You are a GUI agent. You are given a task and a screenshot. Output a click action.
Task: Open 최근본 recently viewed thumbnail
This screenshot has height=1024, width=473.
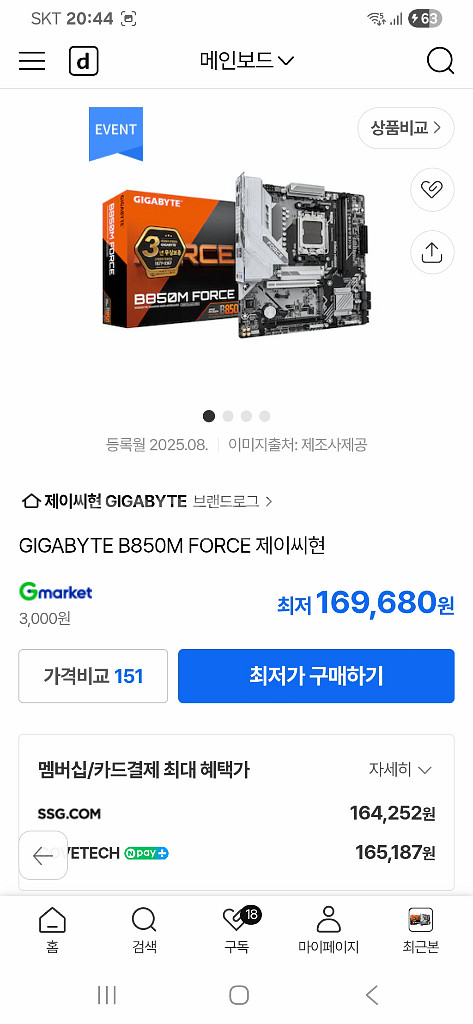click(420, 930)
